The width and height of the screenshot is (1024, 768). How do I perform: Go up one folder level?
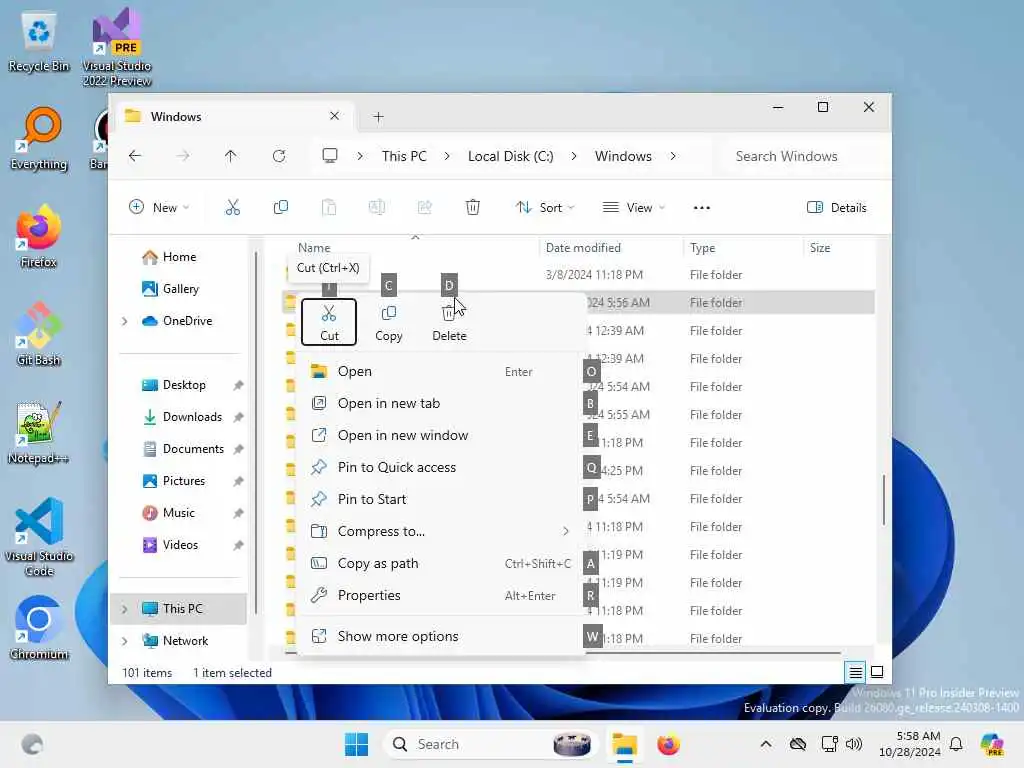coord(231,156)
